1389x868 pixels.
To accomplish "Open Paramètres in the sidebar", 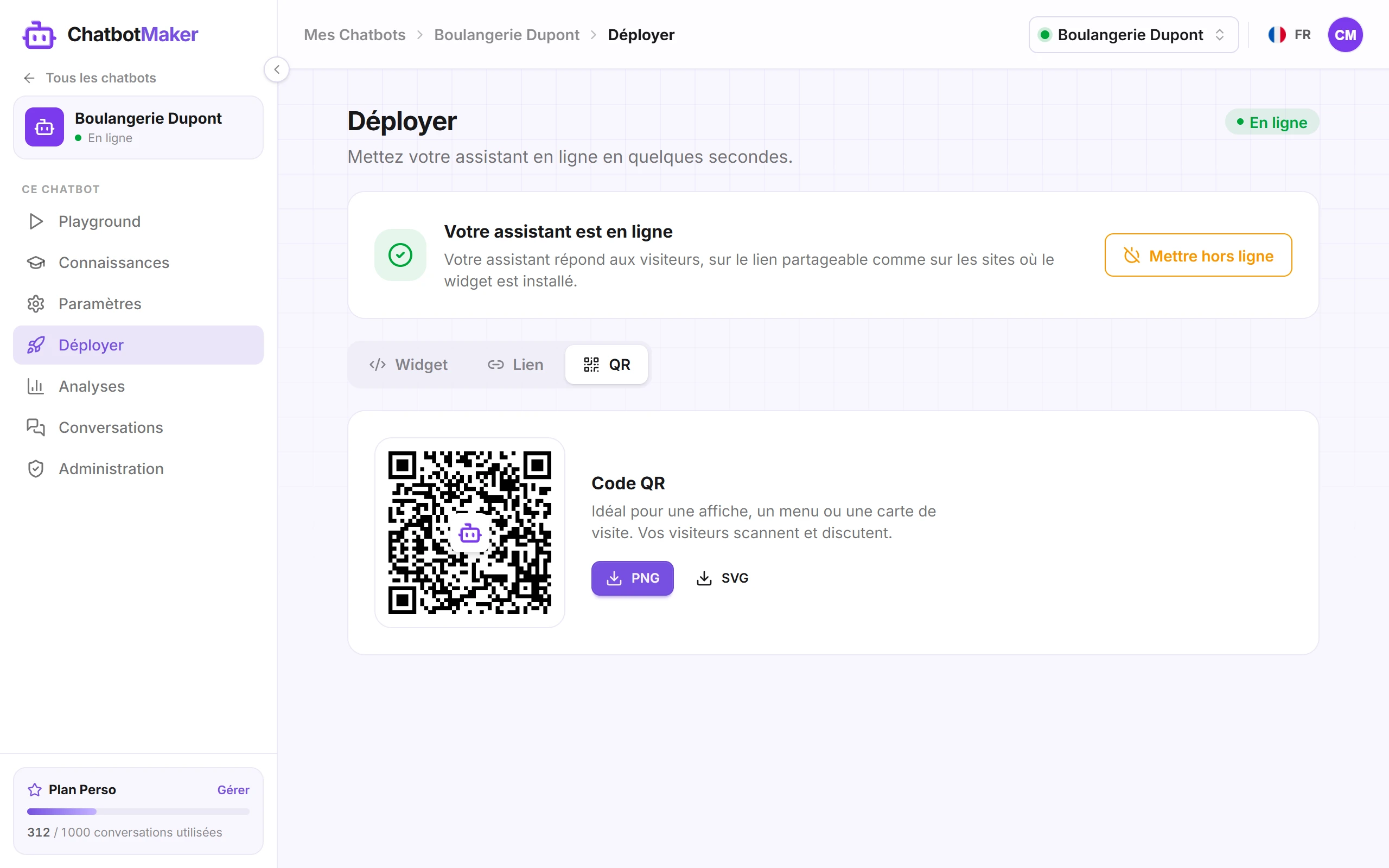I will pyautogui.click(x=138, y=304).
